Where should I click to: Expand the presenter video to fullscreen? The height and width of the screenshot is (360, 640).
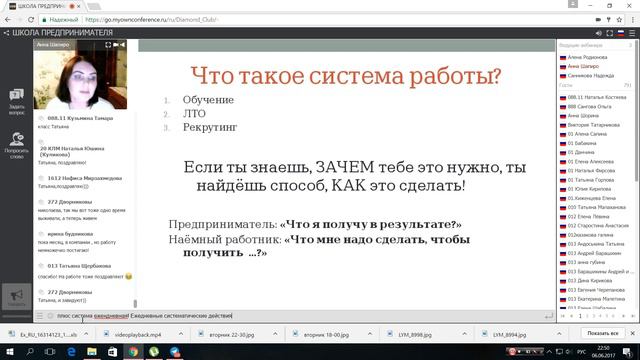coord(108,44)
